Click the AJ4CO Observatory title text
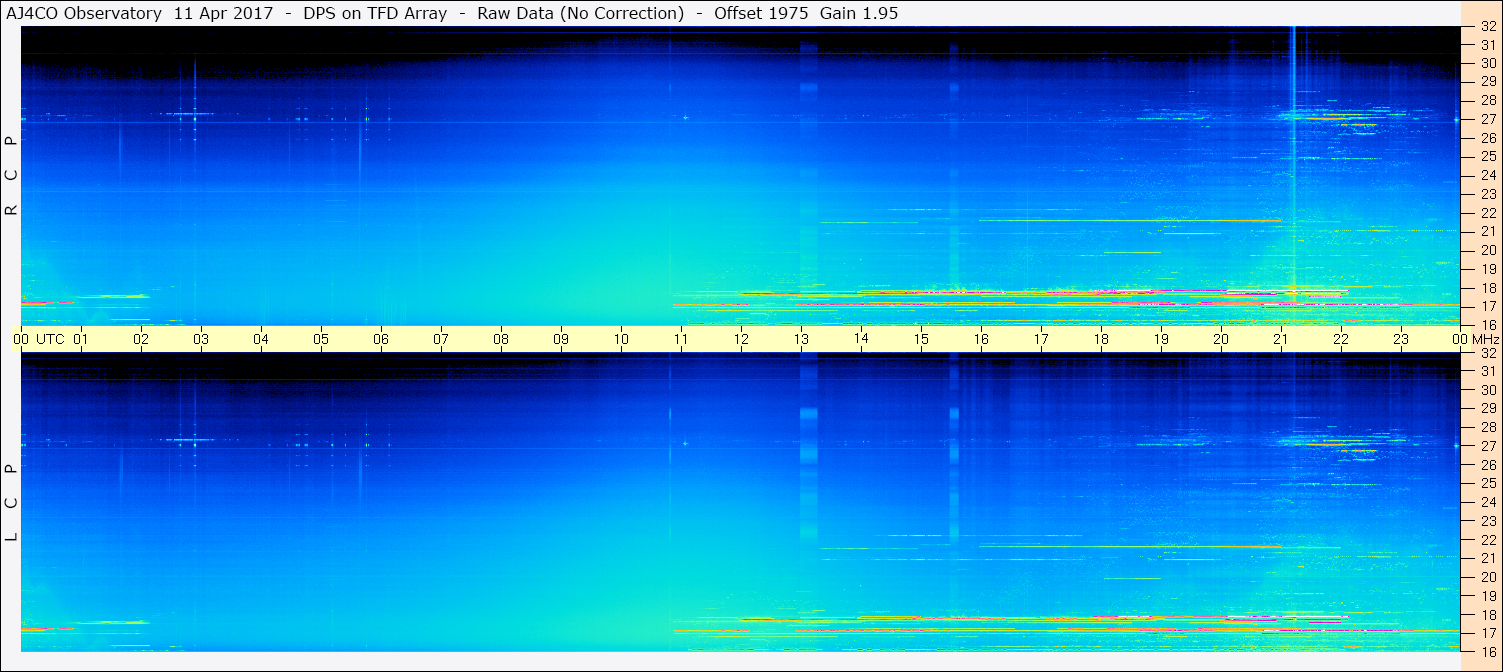Image resolution: width=1503 pixels, height=672 pixels. coord(86,13)
